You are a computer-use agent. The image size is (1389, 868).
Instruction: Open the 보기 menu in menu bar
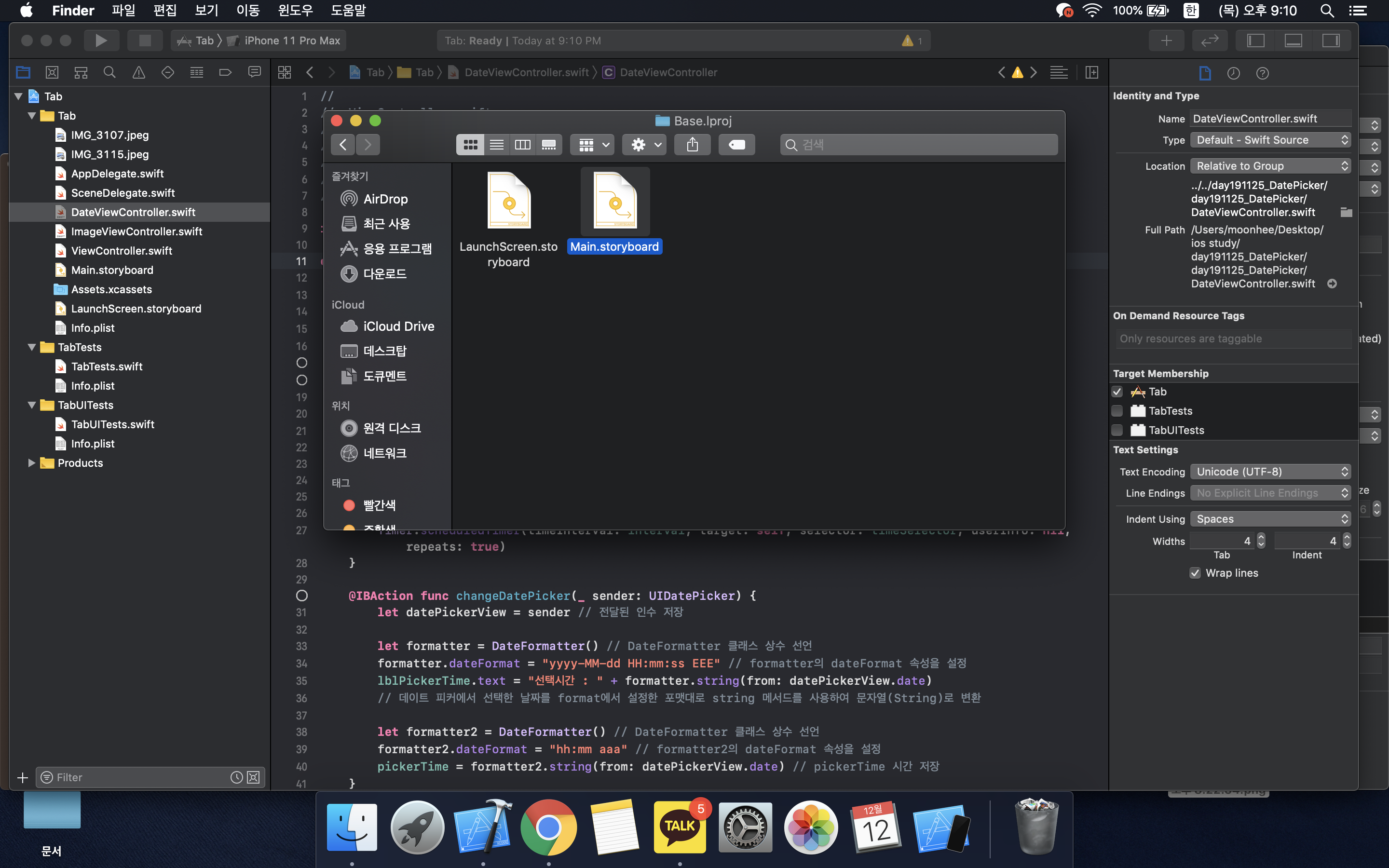point(206,10)
